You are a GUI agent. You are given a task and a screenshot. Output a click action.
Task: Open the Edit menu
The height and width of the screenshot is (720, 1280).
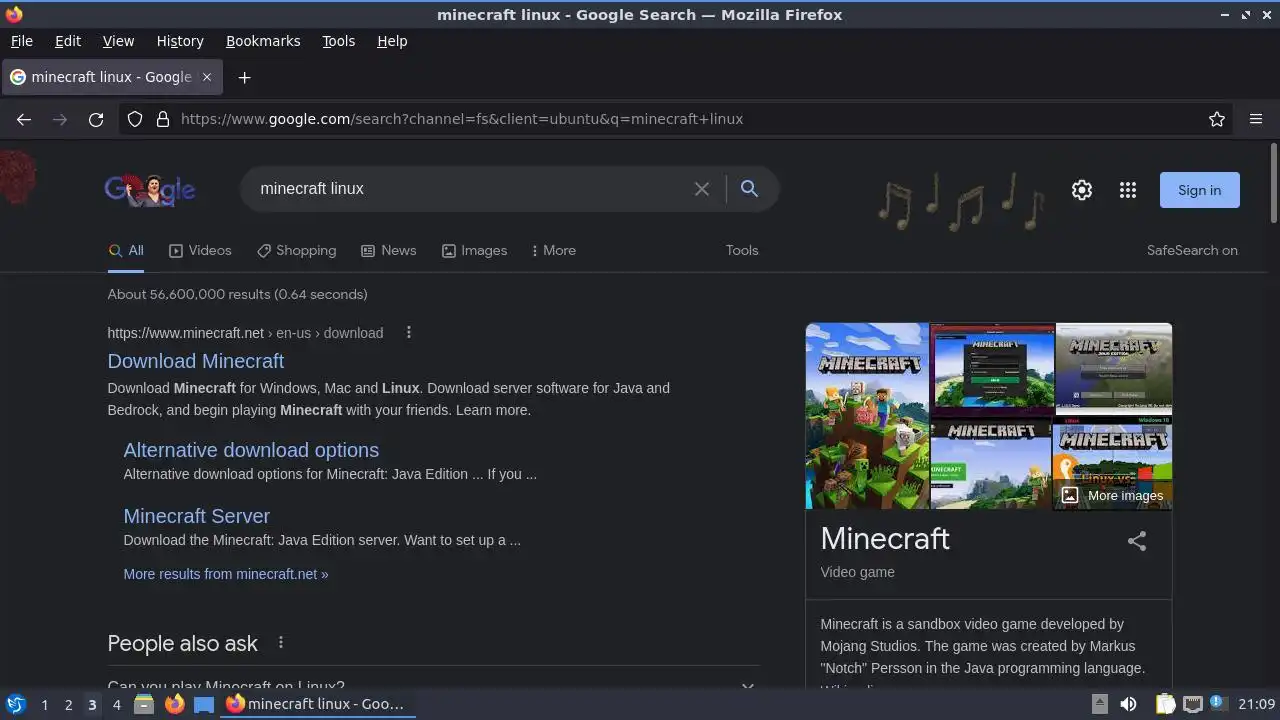pos(68,41)
